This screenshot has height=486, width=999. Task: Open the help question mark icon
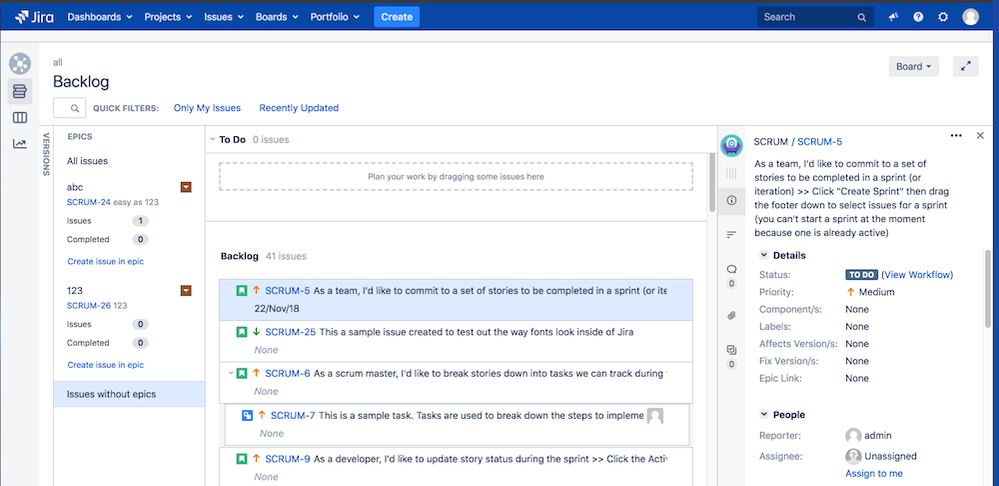918,17
